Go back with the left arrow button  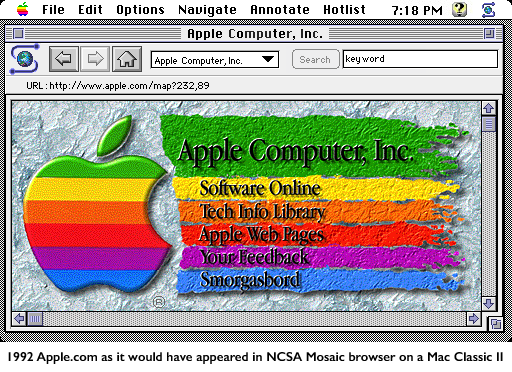pos(64,59)
